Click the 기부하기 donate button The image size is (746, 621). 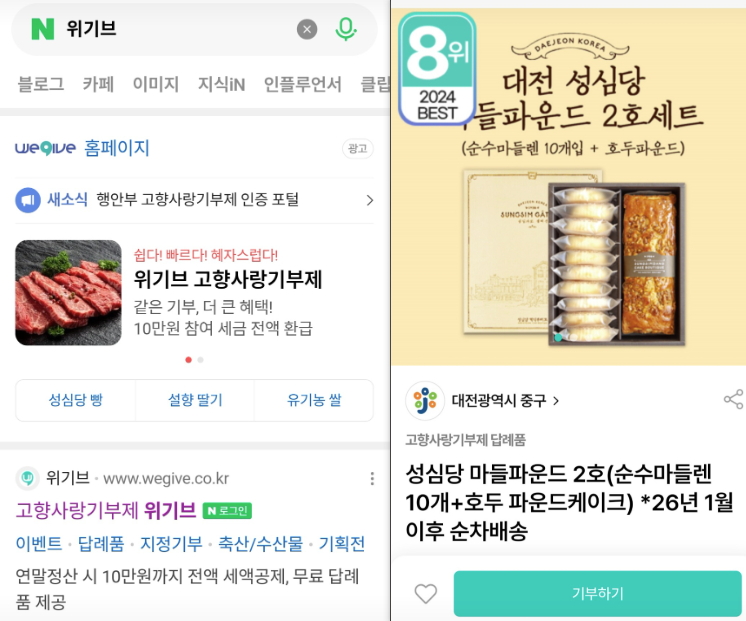coord(598,593)
